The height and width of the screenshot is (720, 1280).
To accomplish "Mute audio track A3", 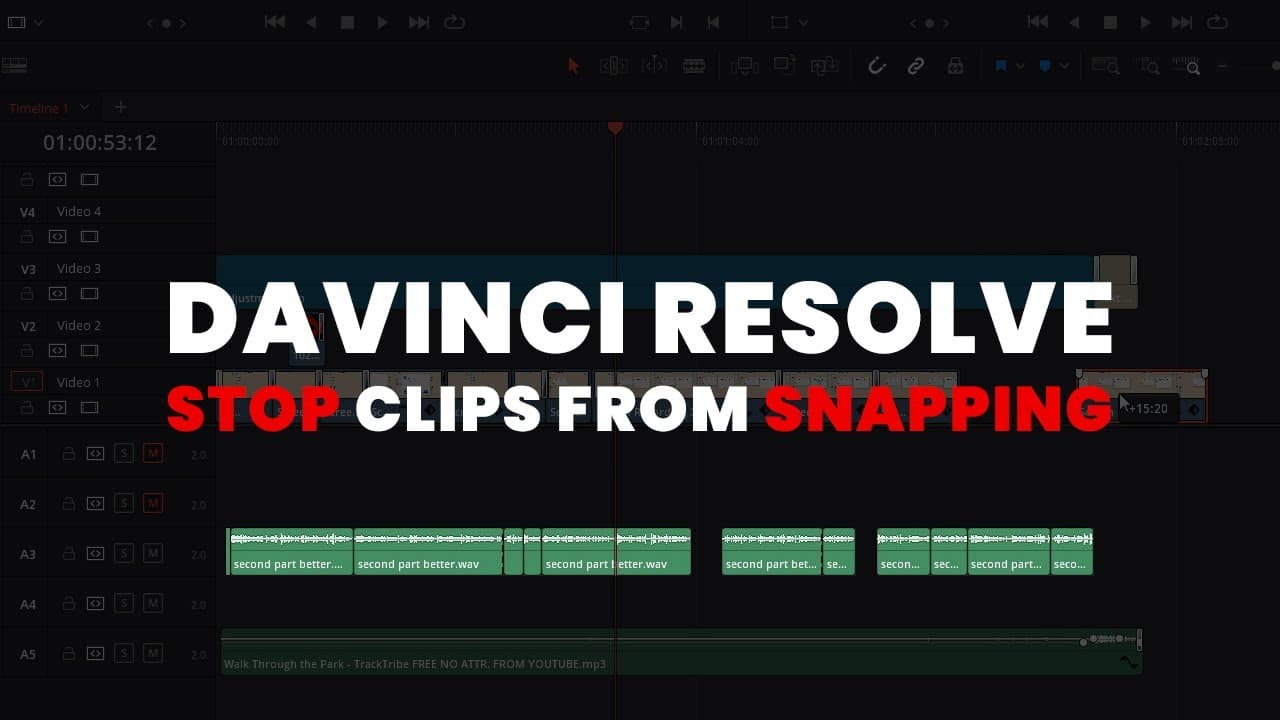I will click(x=153, y=553).
